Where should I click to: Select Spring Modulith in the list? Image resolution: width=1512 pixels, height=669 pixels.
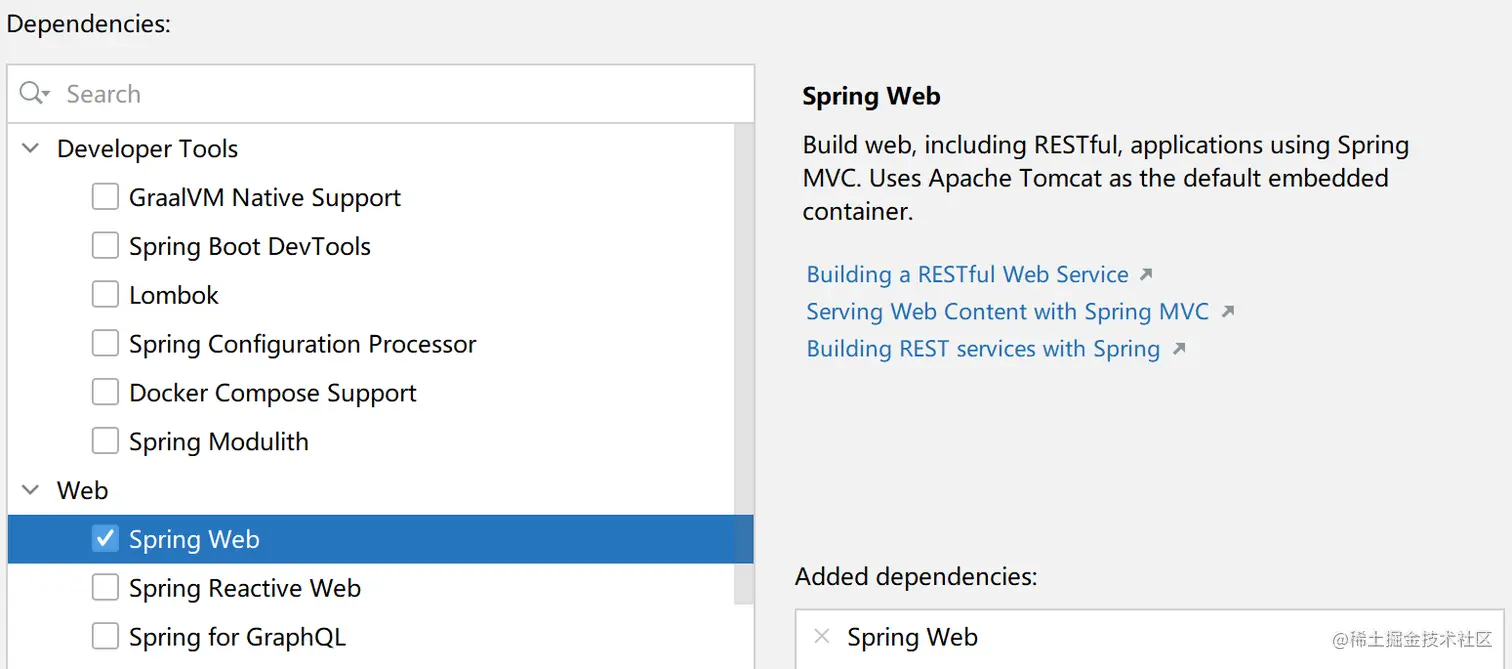[x=218, y=442]
